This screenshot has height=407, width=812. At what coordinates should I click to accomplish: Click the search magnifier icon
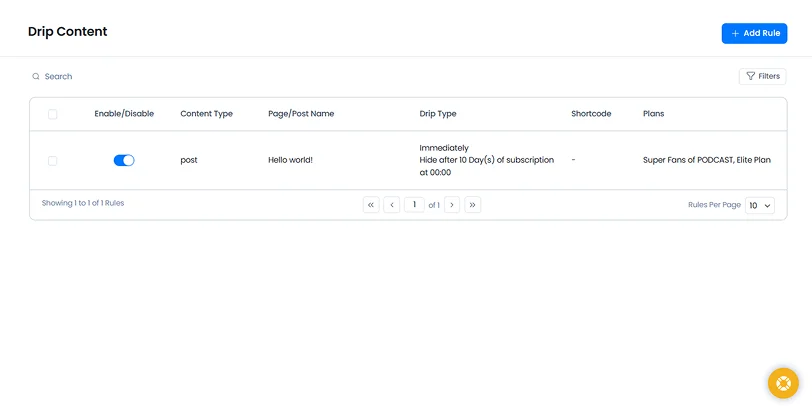[36, 77]
